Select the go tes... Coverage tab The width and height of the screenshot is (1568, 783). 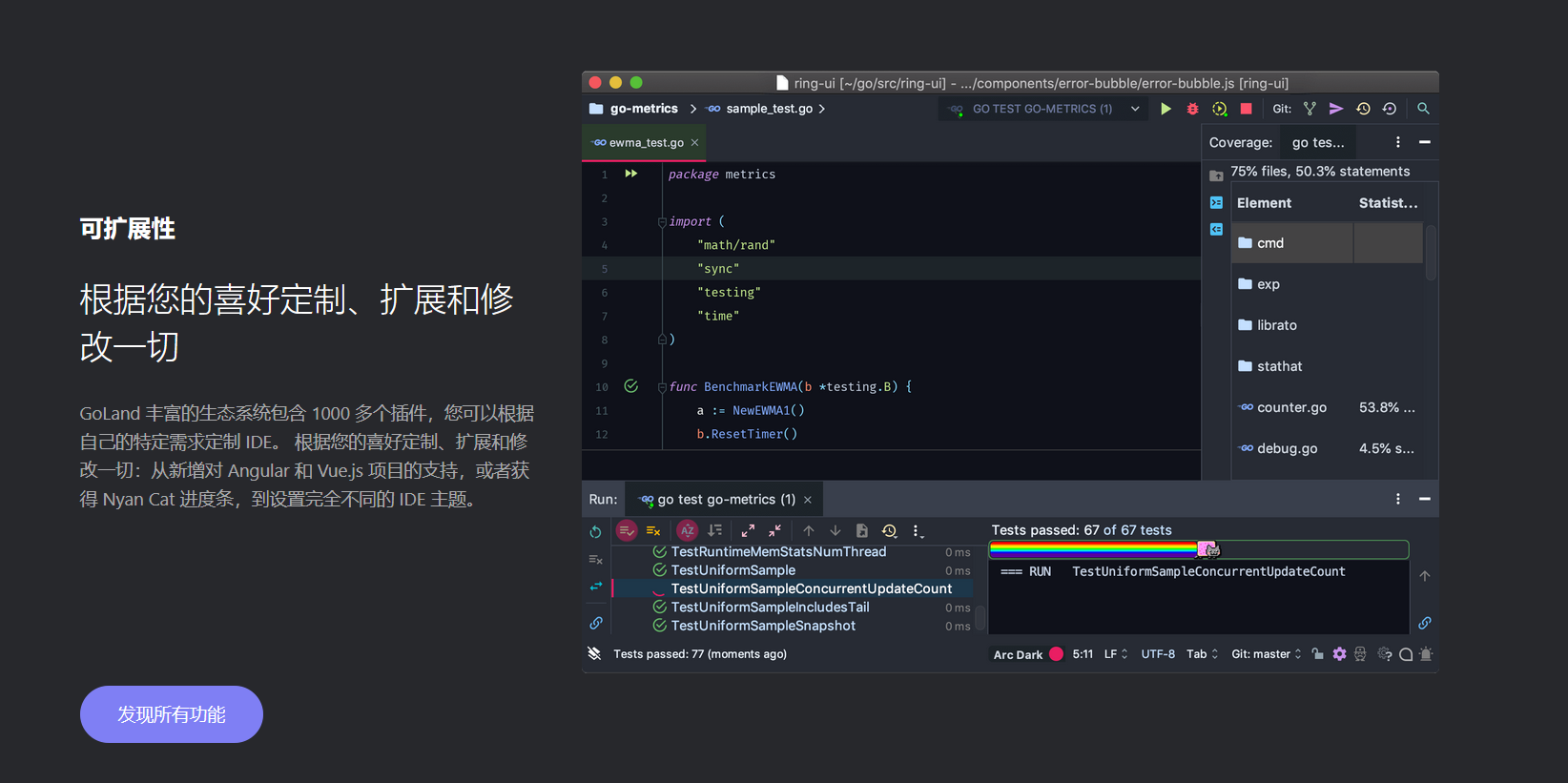[x=1318, y=142]
